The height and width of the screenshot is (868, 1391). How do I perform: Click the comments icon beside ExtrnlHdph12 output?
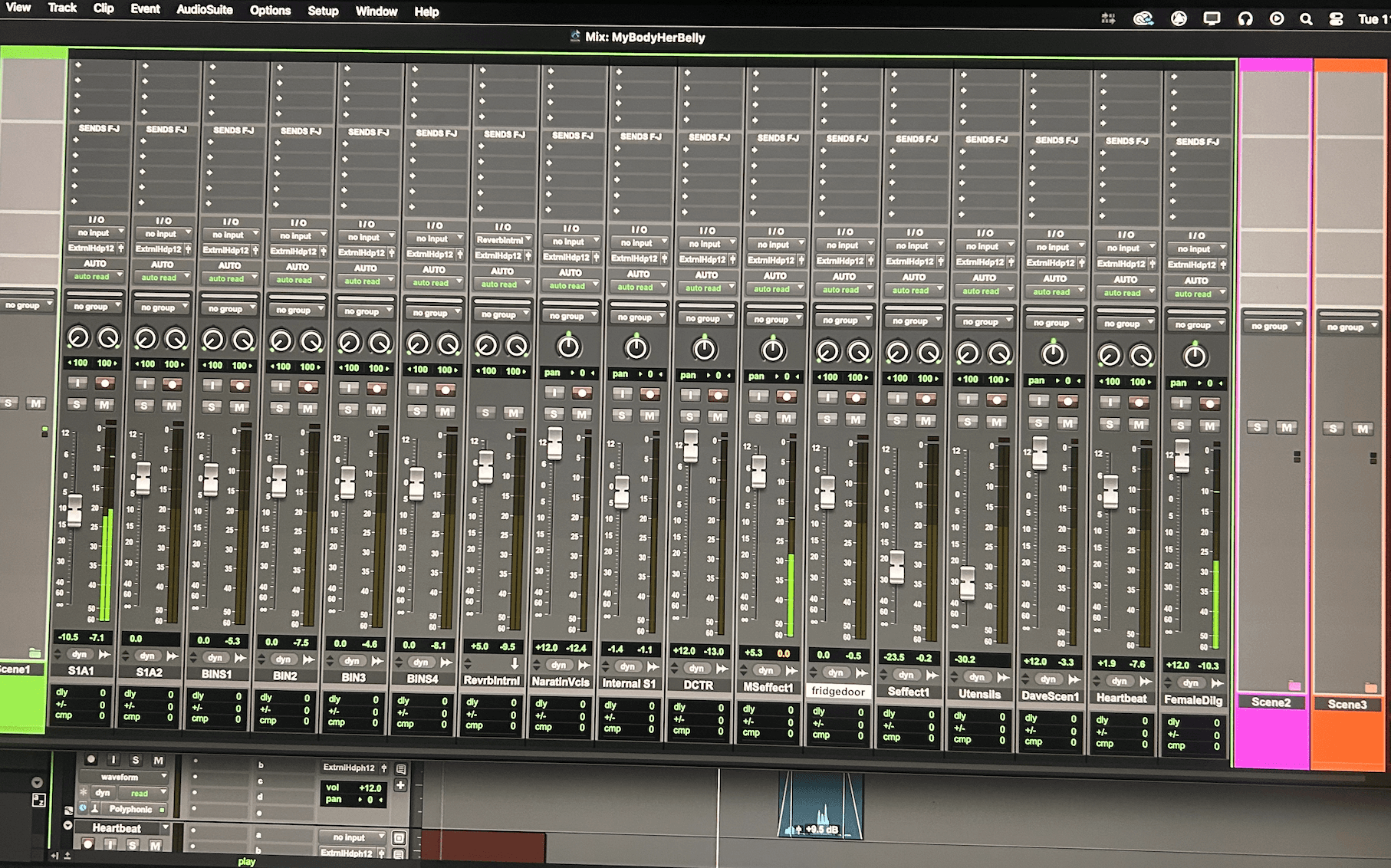[x=400, y=768]
